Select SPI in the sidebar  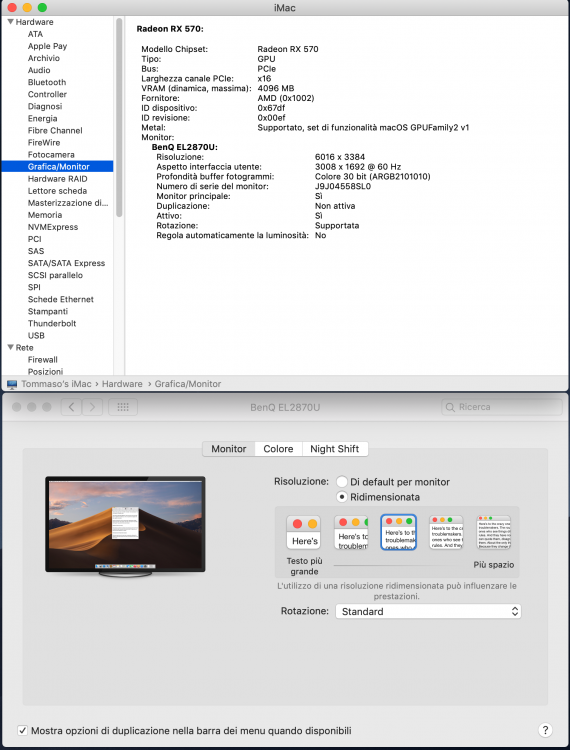(34, 287)
